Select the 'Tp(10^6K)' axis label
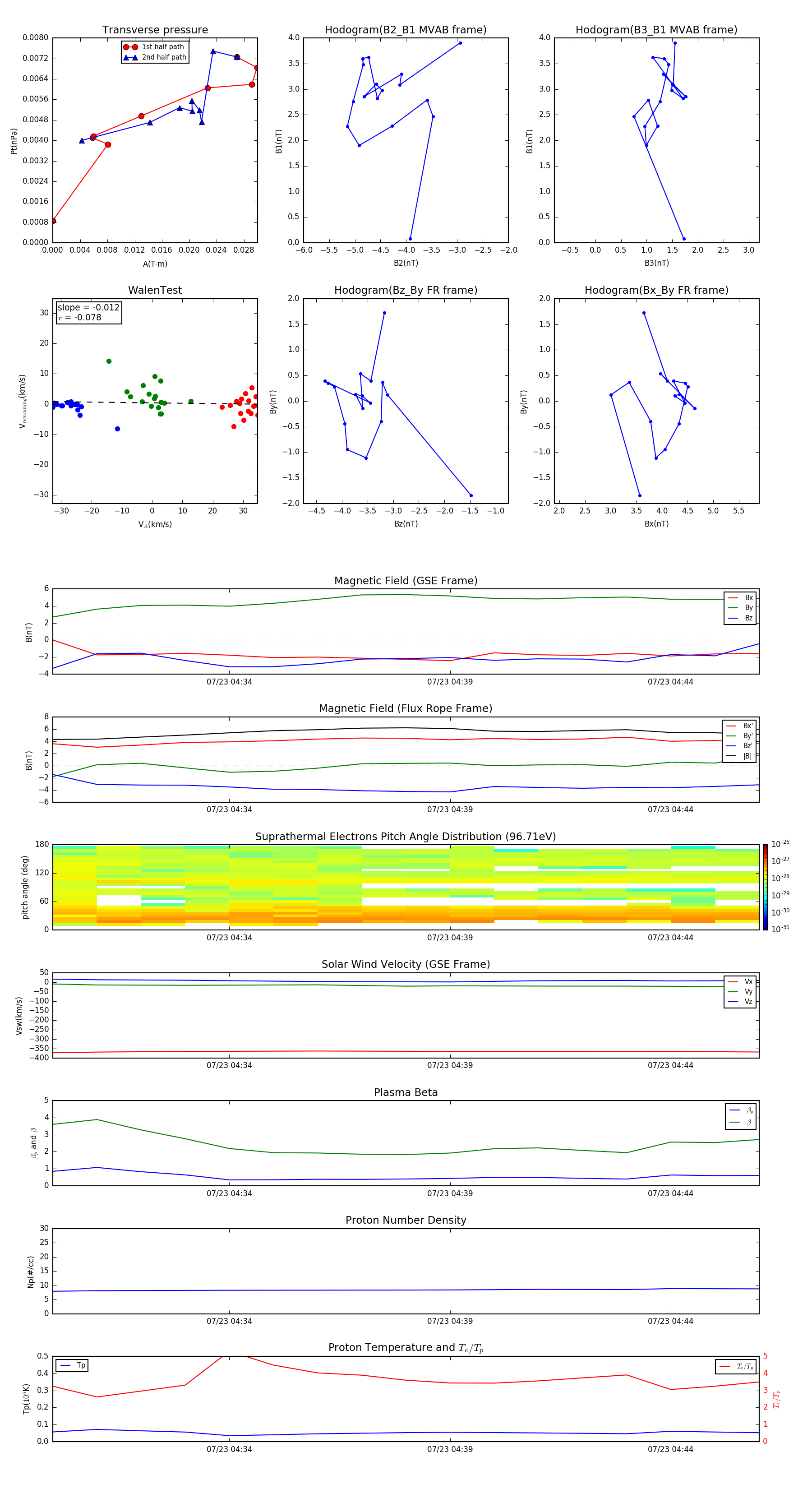The image size is (812, 1489). coord(26,1399)
